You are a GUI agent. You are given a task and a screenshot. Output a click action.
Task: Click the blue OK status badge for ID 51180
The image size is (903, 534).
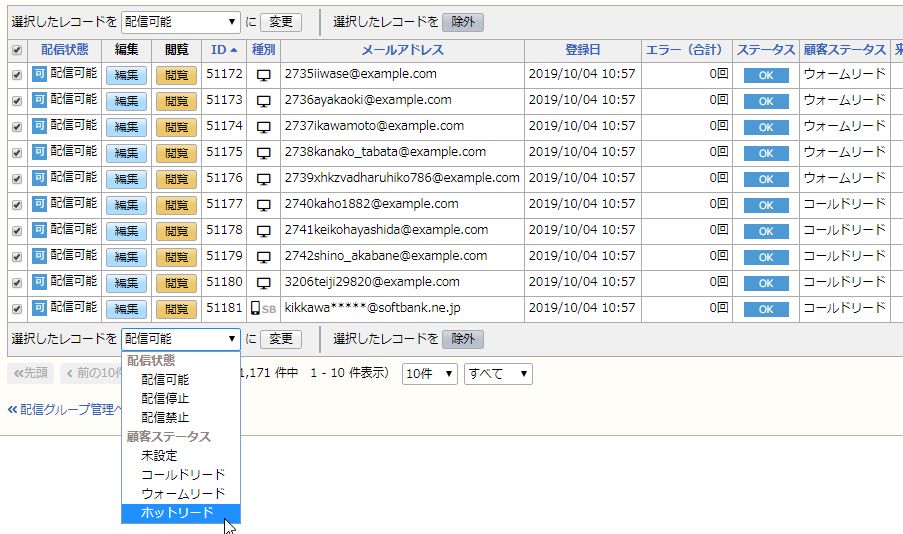coord(765,283)
